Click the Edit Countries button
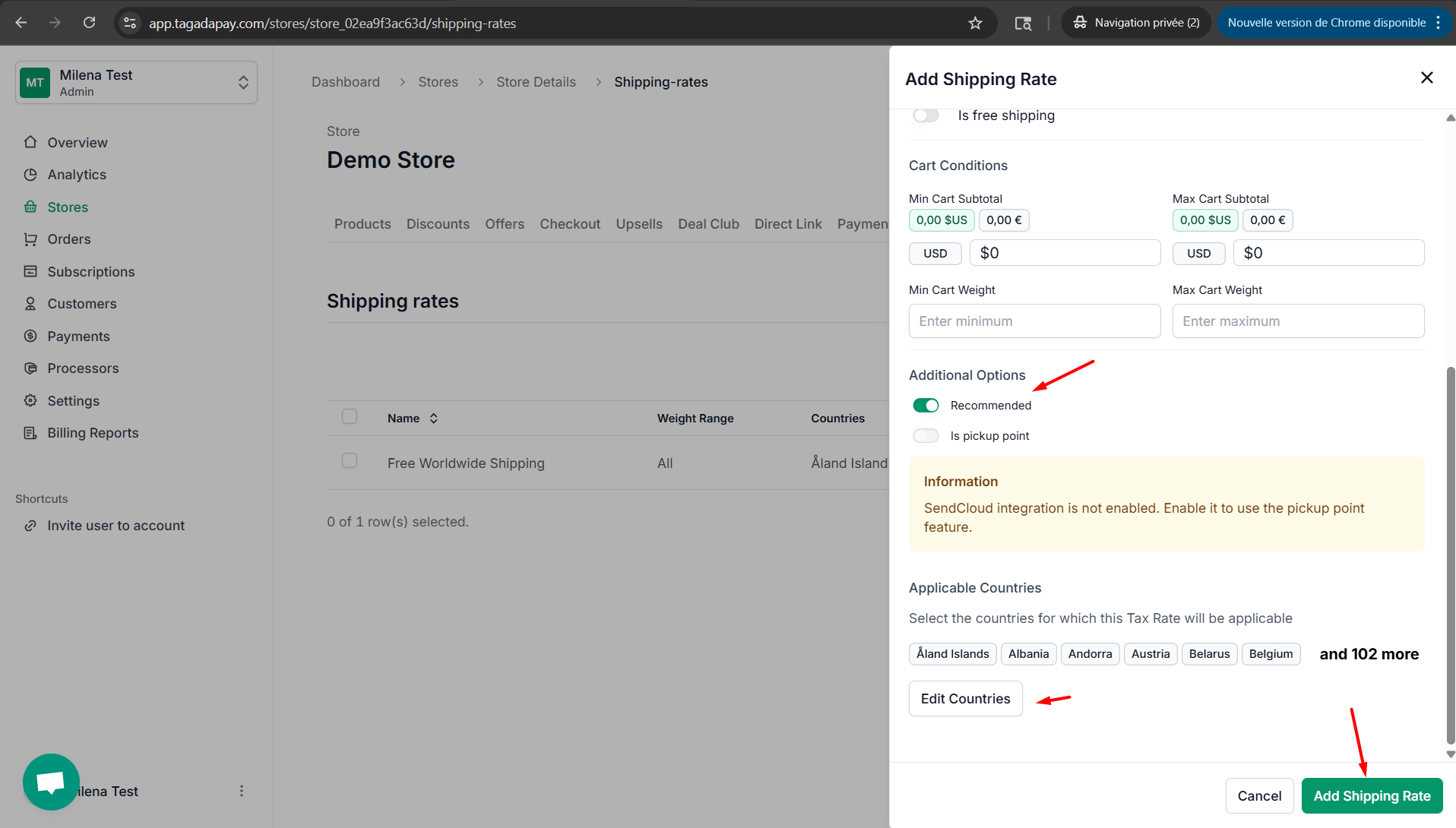Screen dimensions: 1456x828 pyautogui.click(x=965, y=699)
